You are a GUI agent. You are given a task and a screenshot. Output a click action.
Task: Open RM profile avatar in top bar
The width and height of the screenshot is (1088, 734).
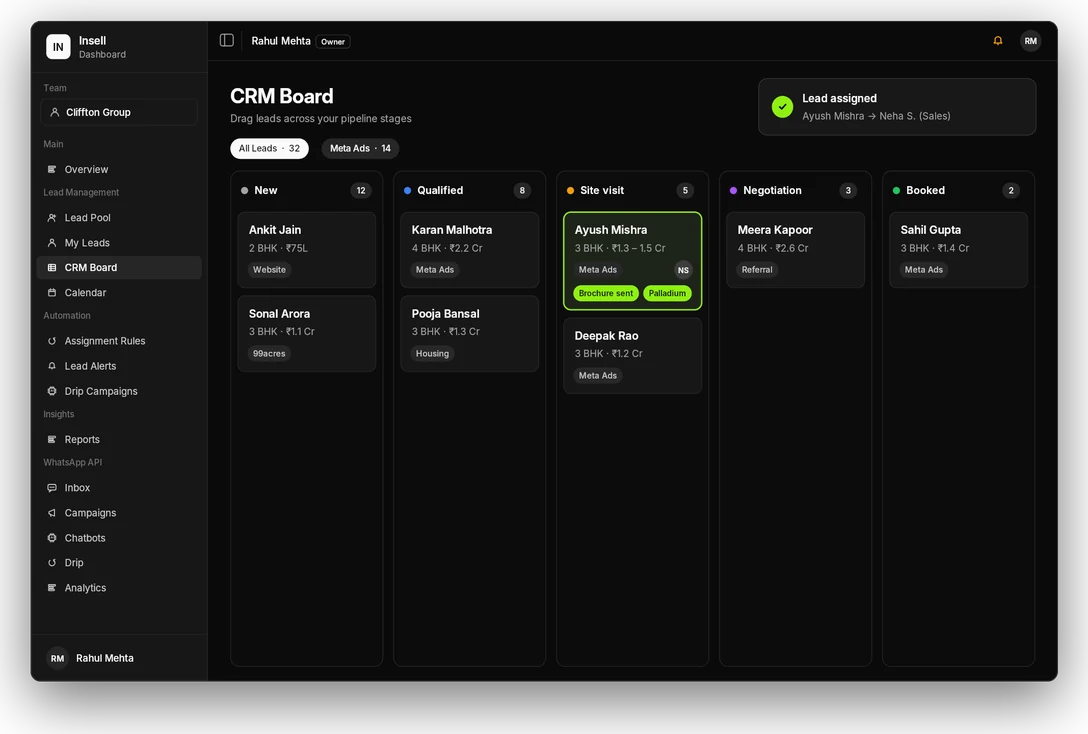pyautogui.click(x=1030, y=41)
